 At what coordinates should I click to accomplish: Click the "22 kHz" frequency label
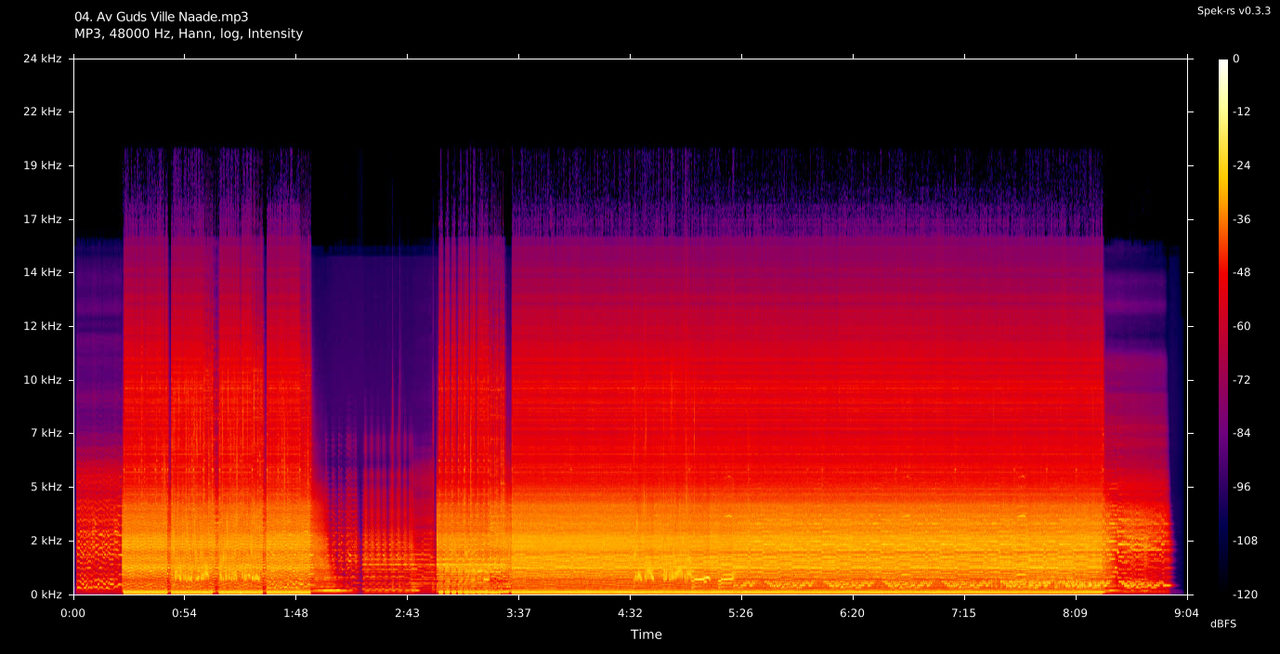pos(43,112)
